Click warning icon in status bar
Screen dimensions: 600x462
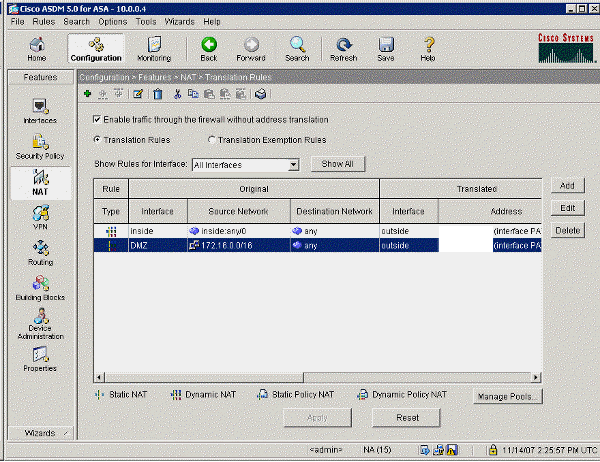(452, 450)
